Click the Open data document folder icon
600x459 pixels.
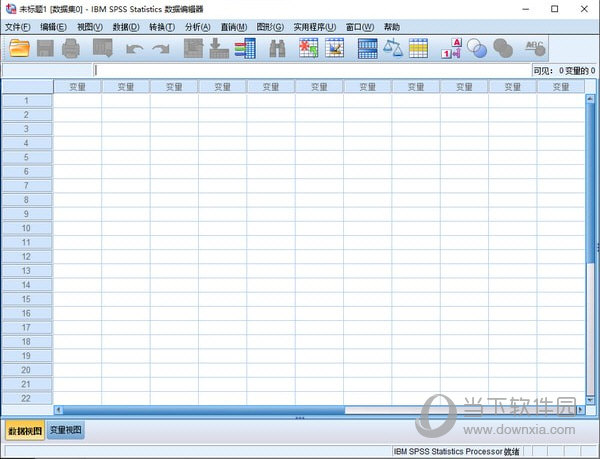pyautogui.click(x=19, y=49)
